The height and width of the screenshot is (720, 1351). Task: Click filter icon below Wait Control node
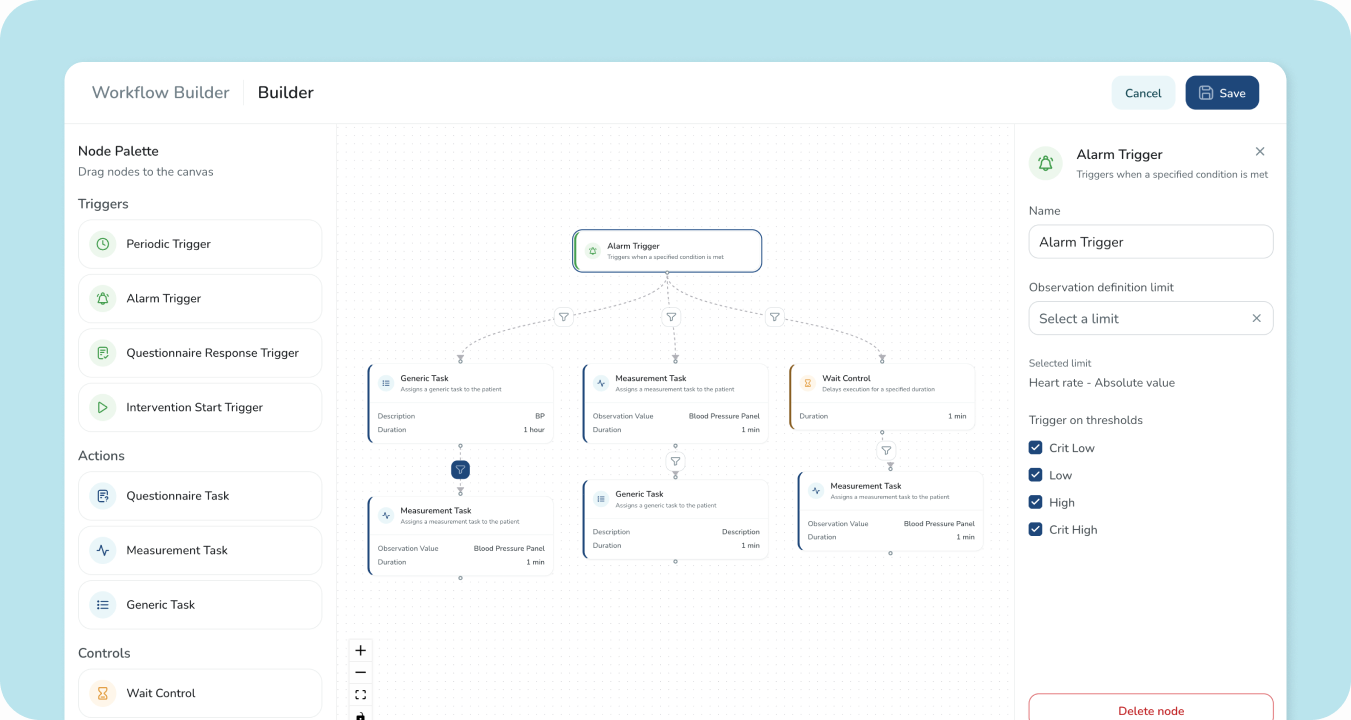(x=887, y=451)
